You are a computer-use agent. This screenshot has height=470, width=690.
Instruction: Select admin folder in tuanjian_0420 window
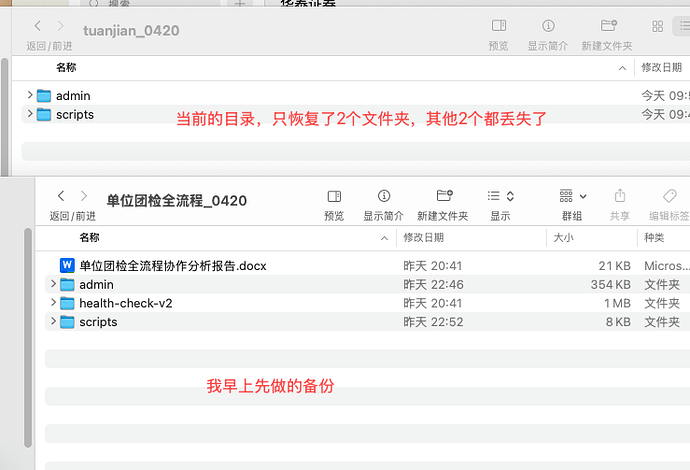pos(73,95)
